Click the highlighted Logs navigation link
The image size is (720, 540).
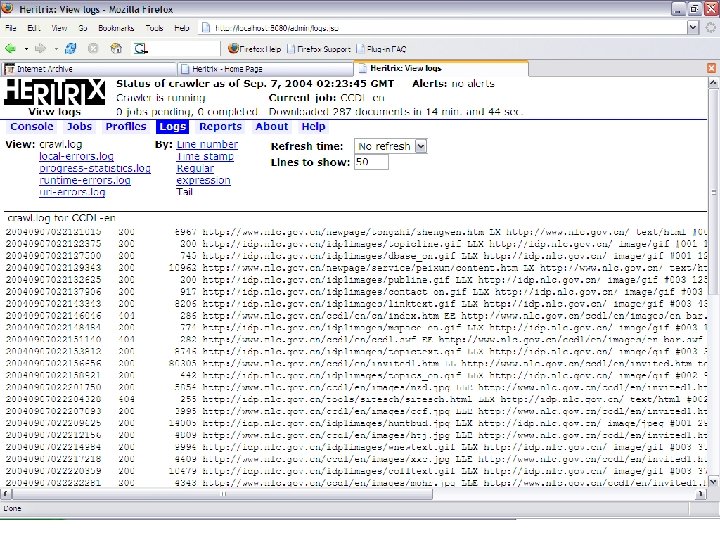pyautogui.click(x=172, y=127)
